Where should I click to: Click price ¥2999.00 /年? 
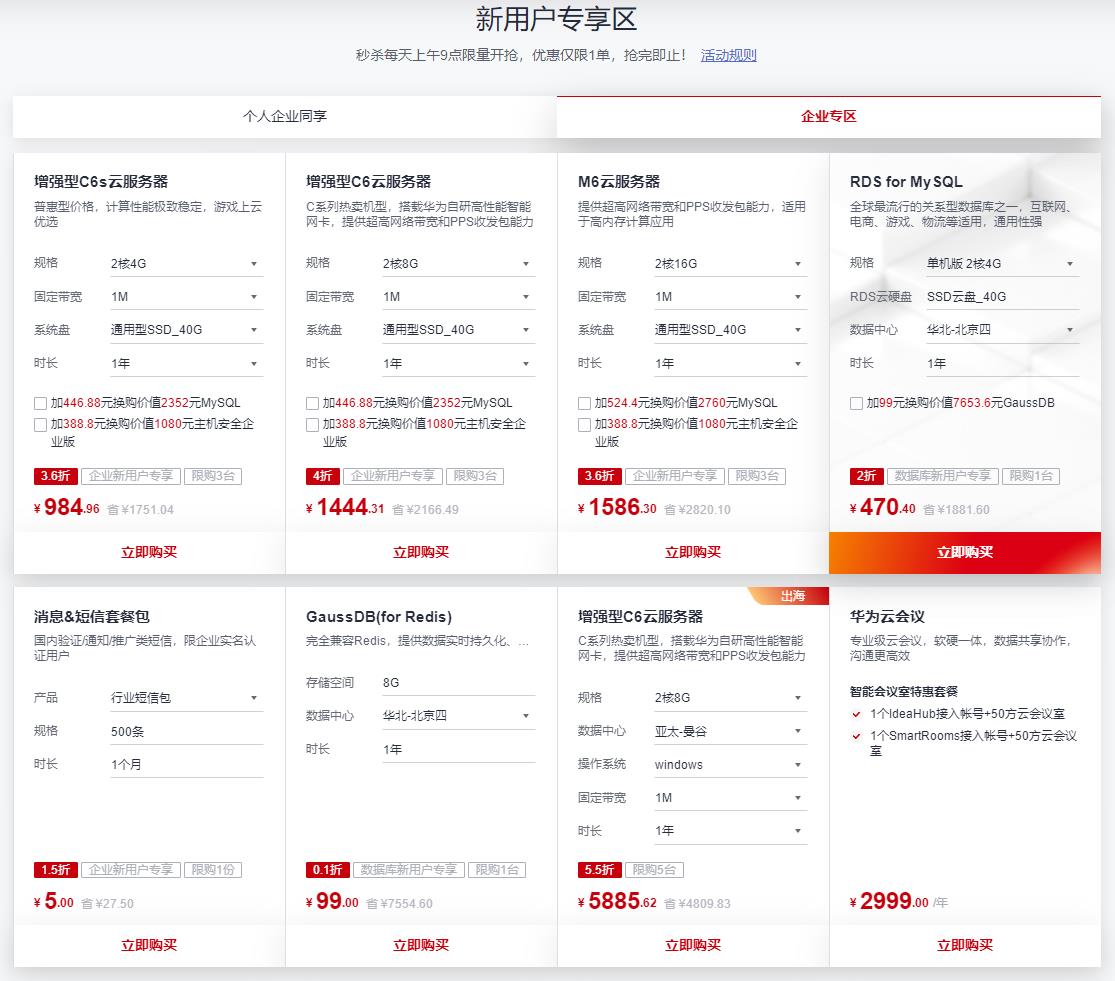coord(899,901)
